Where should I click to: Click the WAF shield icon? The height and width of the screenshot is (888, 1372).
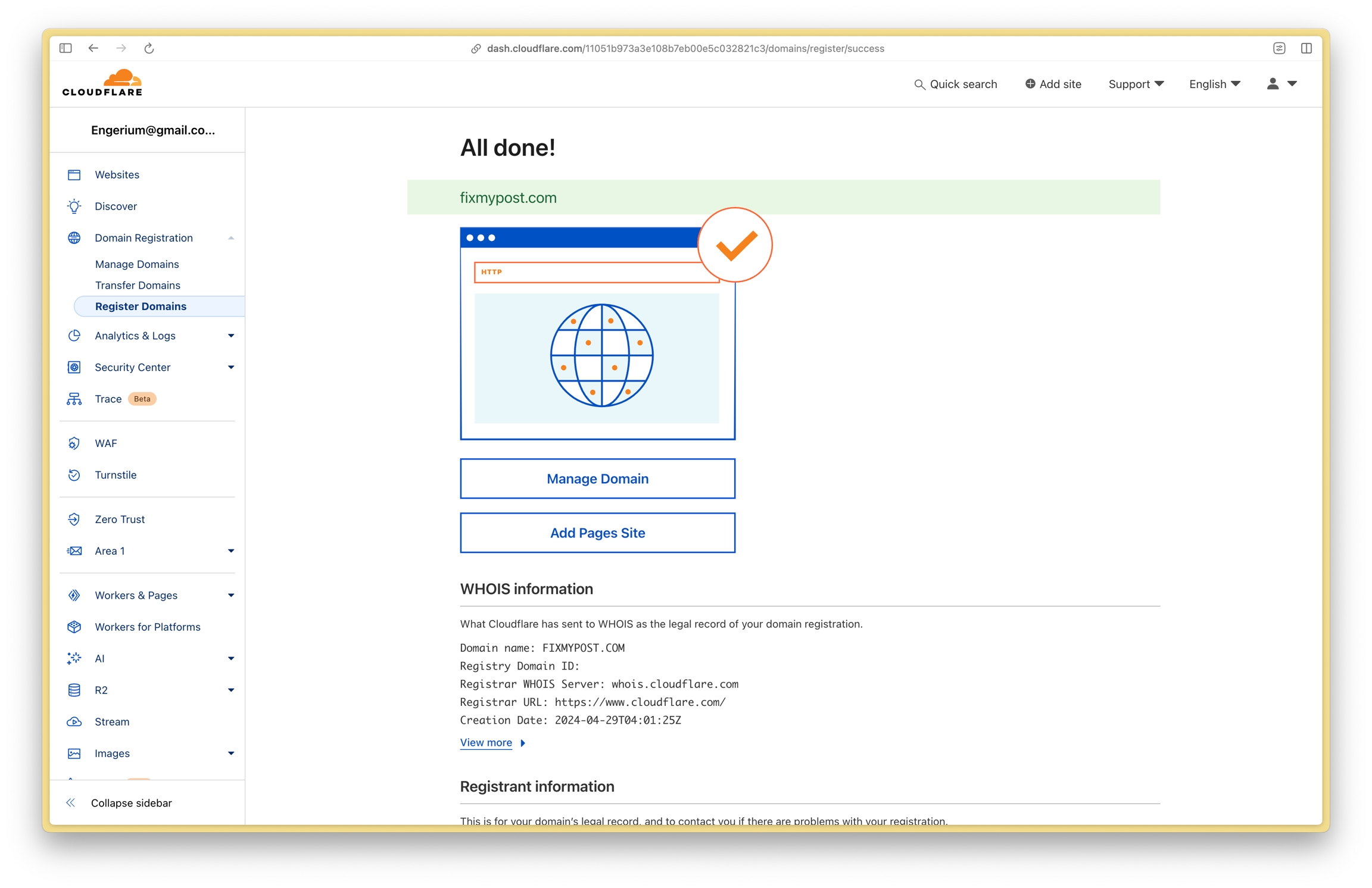[74, 443]
